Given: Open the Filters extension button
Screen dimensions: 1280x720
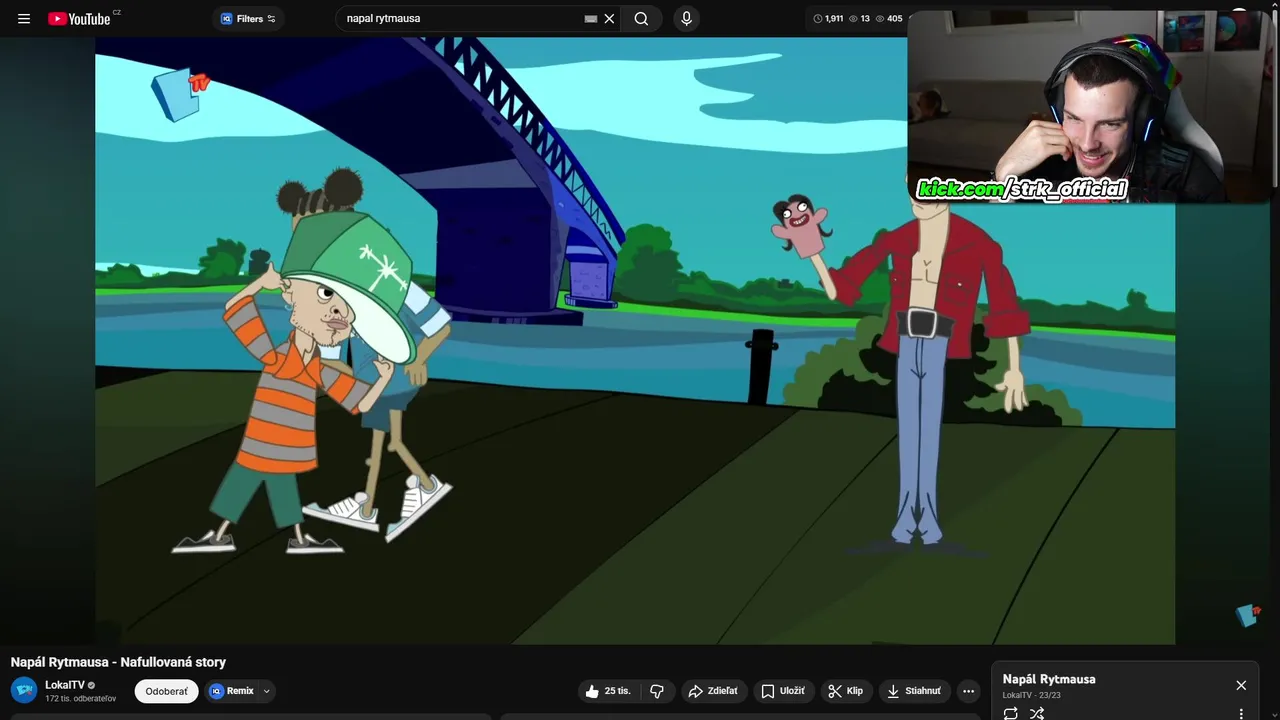Looking at the screenshot, I should point(248,18).
